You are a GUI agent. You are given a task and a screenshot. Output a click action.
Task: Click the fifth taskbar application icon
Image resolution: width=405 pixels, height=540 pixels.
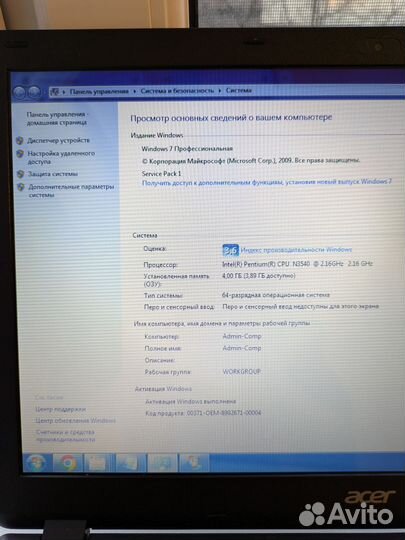click(x=162, y=463)
